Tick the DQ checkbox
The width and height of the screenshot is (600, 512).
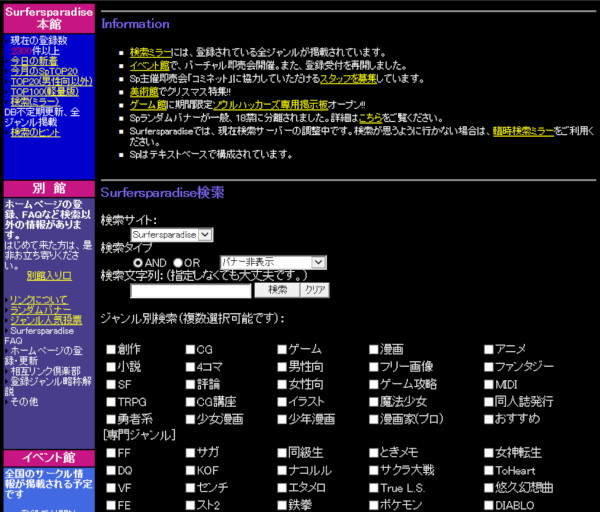click(111, 470)
